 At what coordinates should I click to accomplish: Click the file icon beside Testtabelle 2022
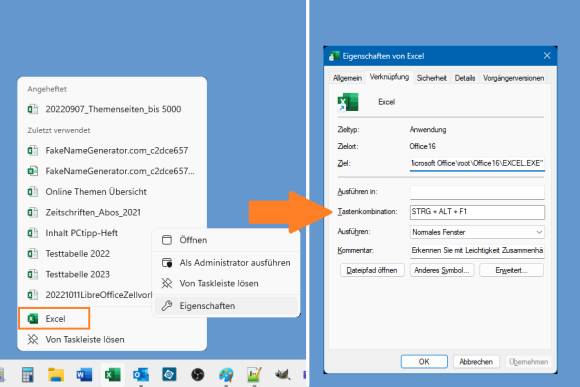33,254
